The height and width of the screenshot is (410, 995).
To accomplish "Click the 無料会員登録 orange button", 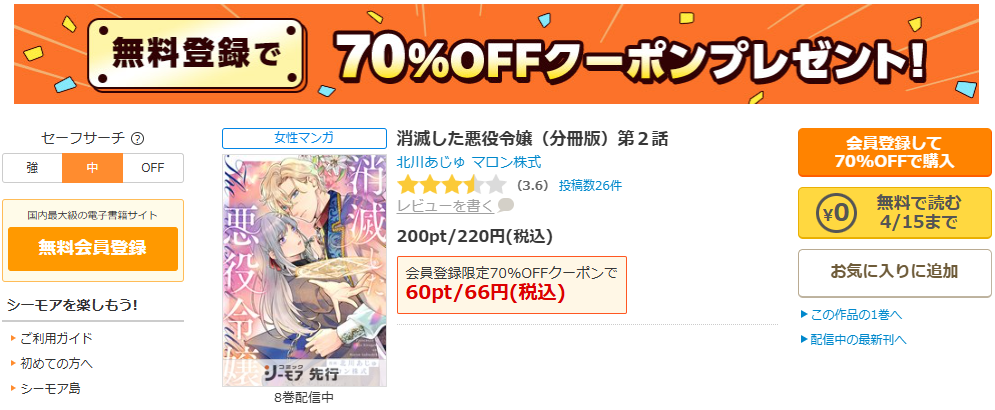I will 93,248.
